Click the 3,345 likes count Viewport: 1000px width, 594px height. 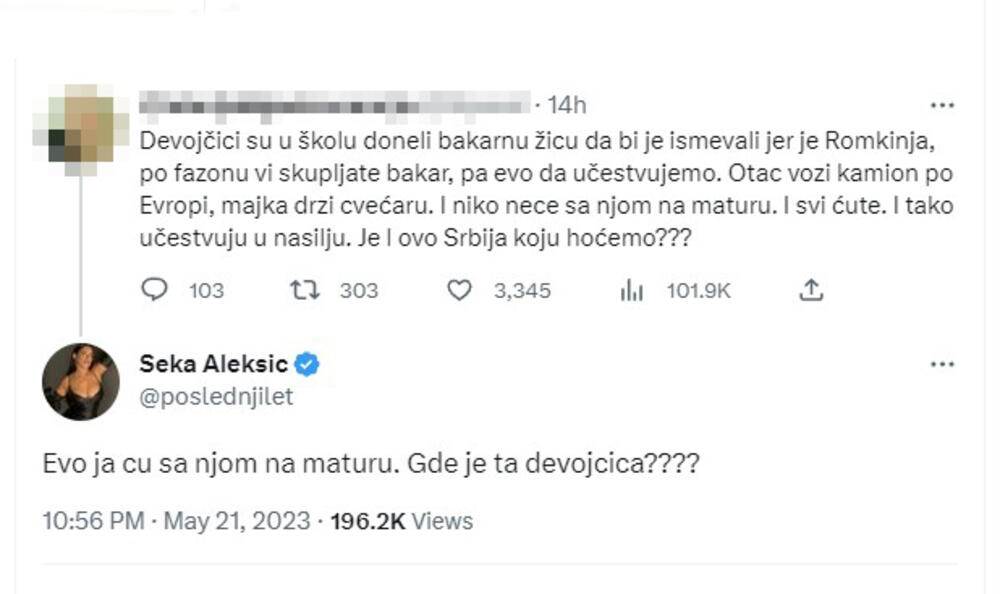[x=521, y=291]
